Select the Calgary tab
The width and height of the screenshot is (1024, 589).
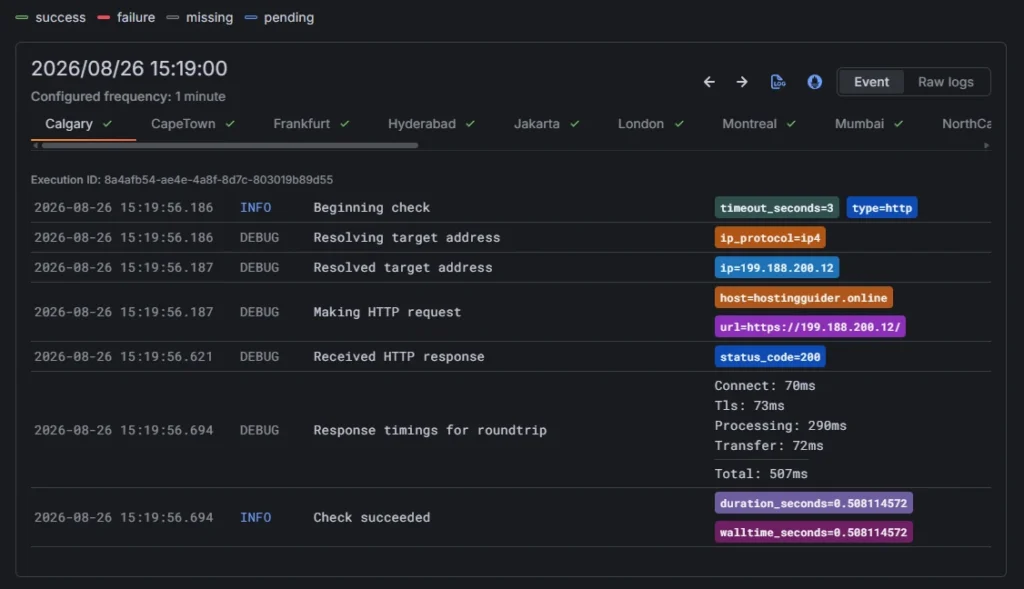point(78,123)
